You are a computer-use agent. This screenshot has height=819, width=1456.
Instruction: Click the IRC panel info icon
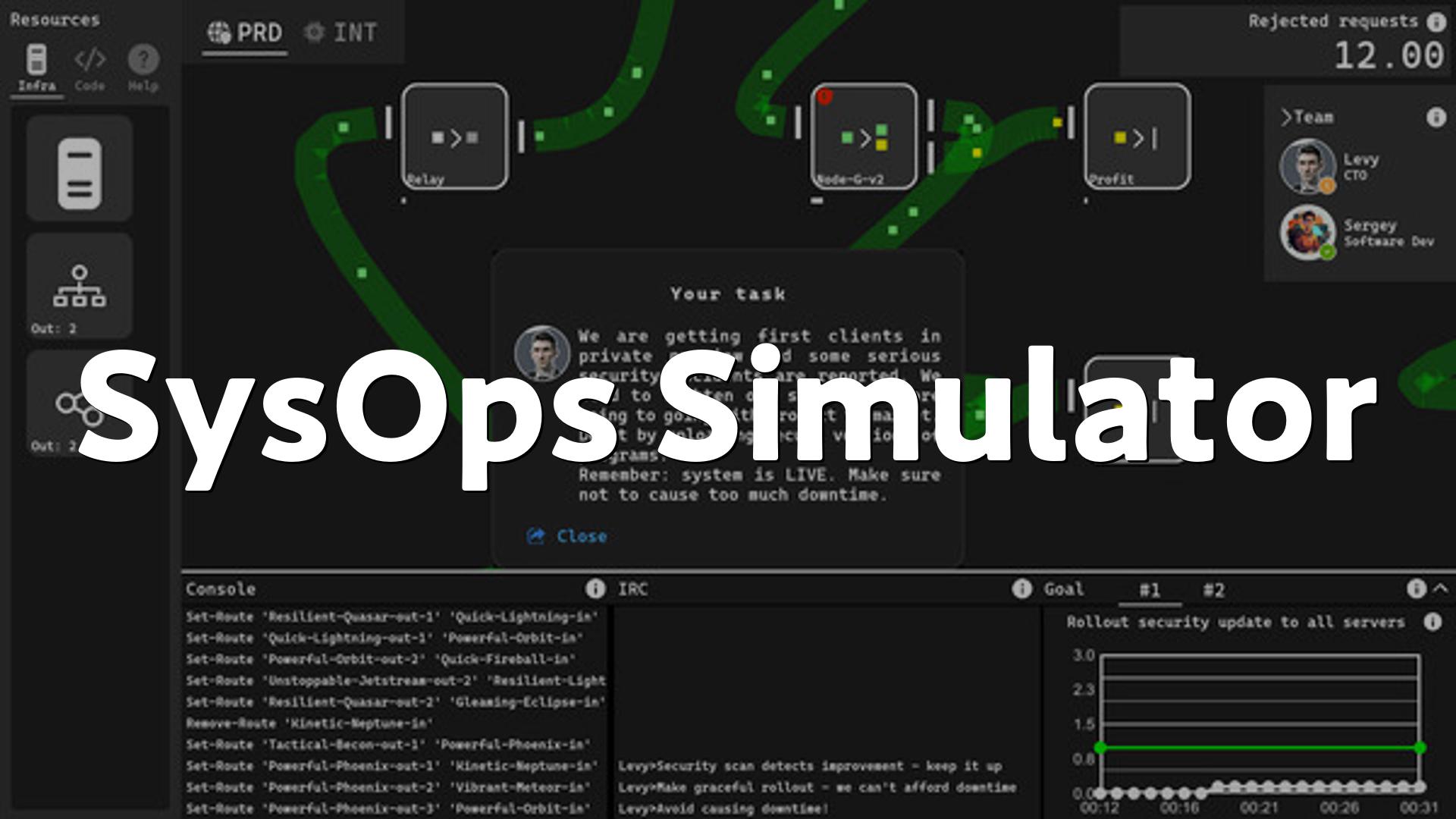1021,588
